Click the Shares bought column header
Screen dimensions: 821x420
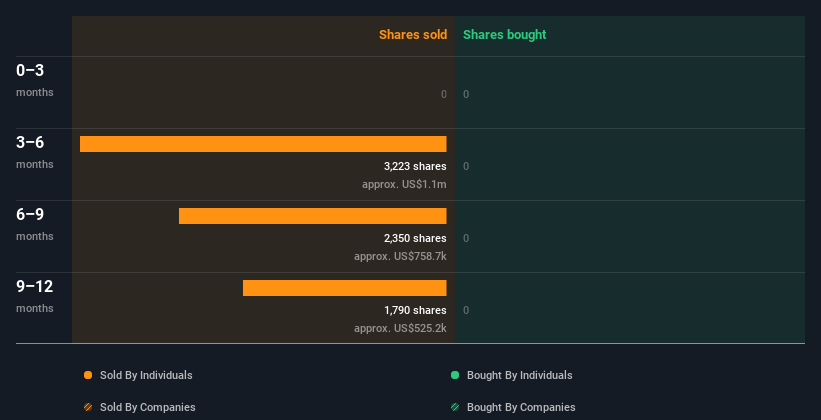pyautogui.click(x=505, y=35)
